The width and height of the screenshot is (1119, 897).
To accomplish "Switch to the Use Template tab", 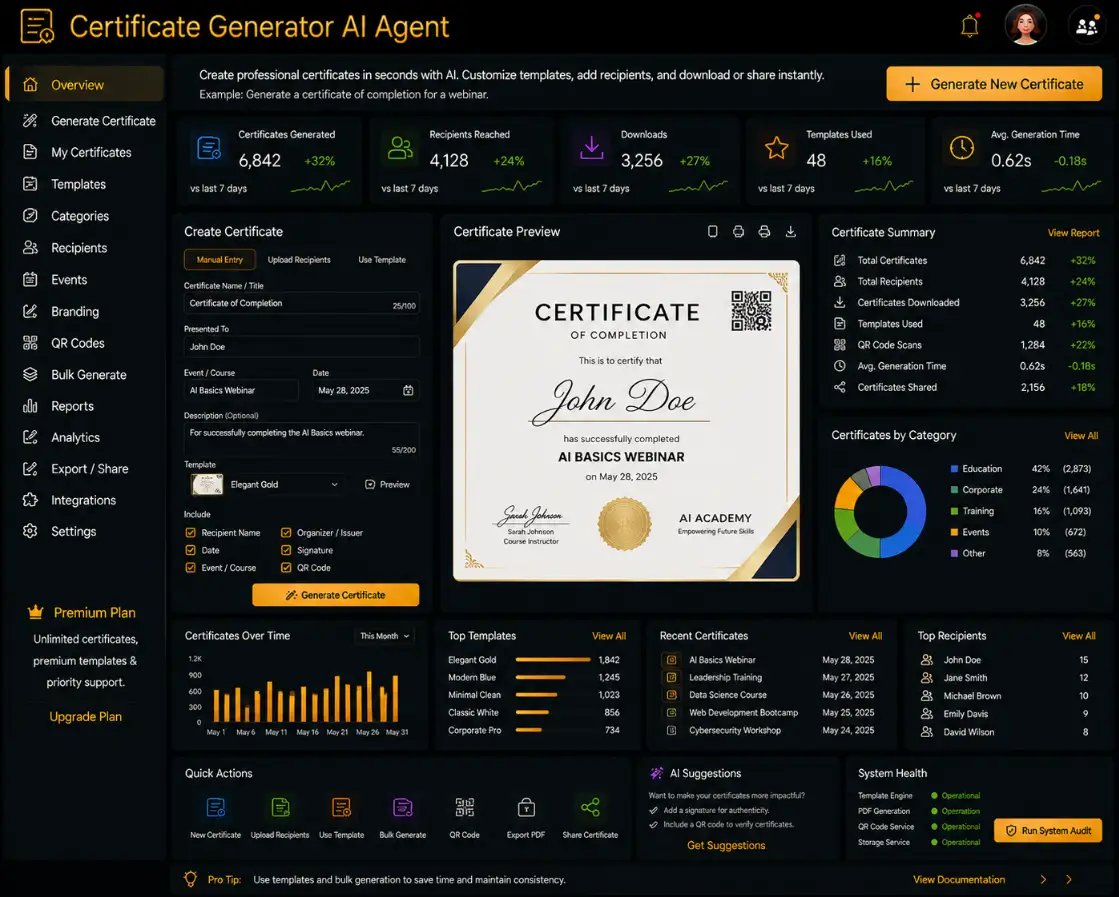I will [382, 260].
